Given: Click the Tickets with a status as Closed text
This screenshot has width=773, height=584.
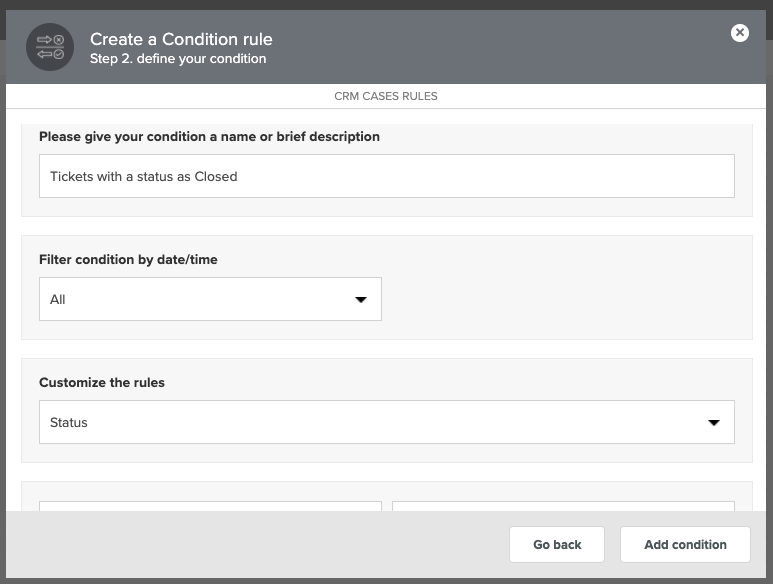Looking at the screenshot, I should pos(143,176).
